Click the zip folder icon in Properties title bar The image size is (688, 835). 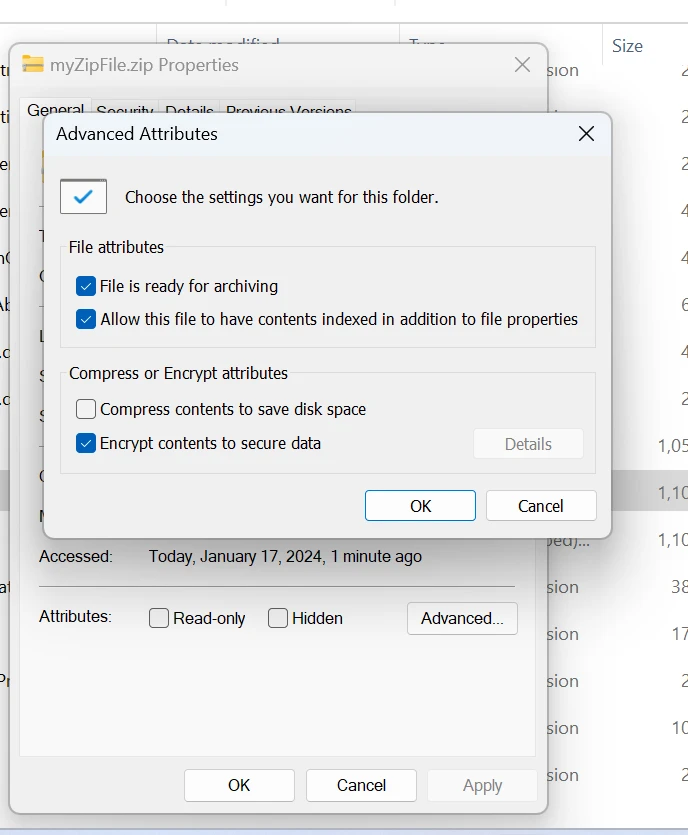click(x=33, y=65)
